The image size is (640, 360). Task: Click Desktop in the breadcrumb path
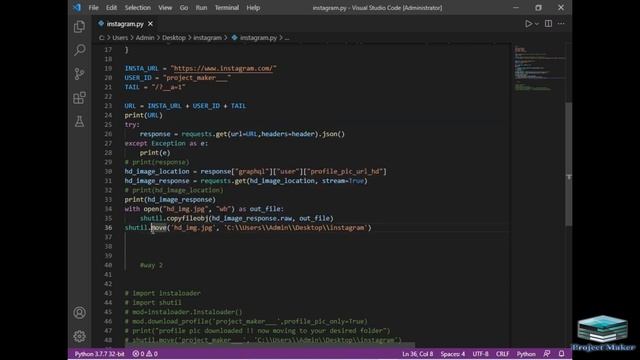tap(173, 38)
